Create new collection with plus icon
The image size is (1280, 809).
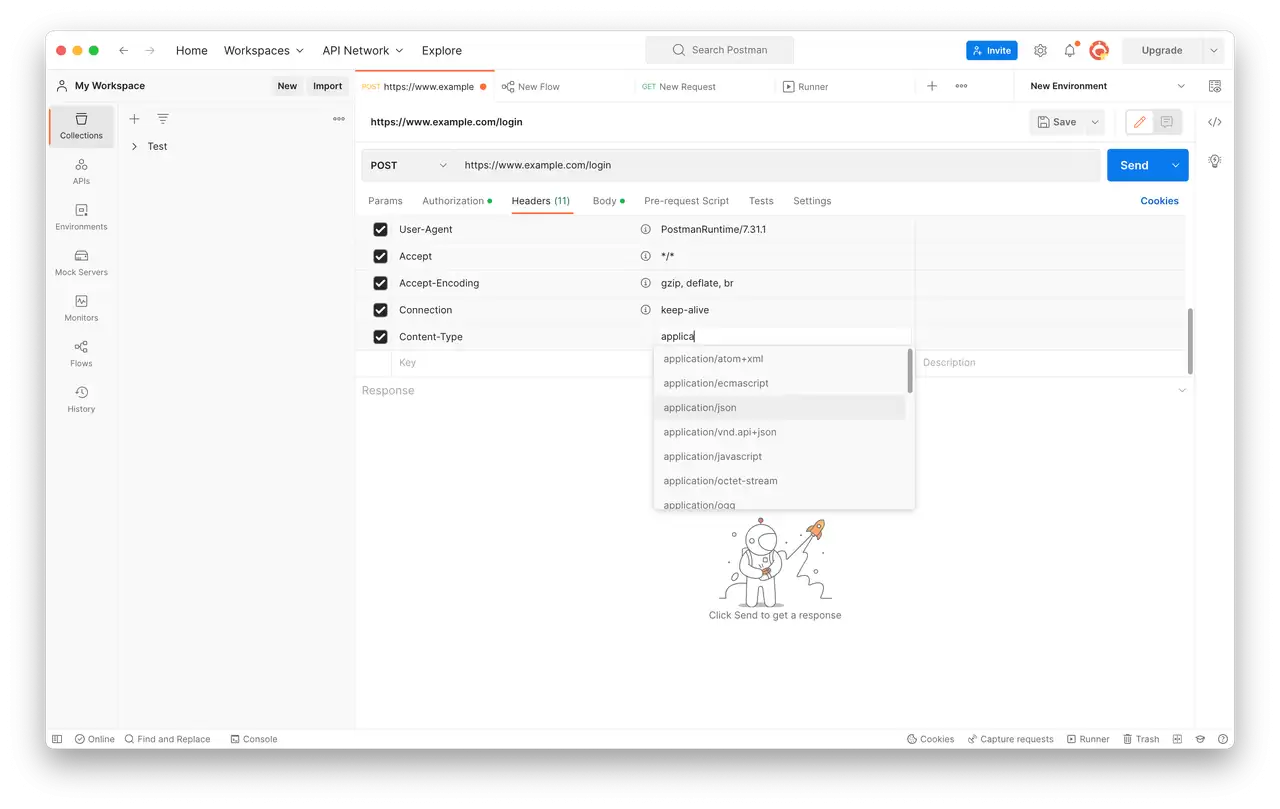(134, 119)
